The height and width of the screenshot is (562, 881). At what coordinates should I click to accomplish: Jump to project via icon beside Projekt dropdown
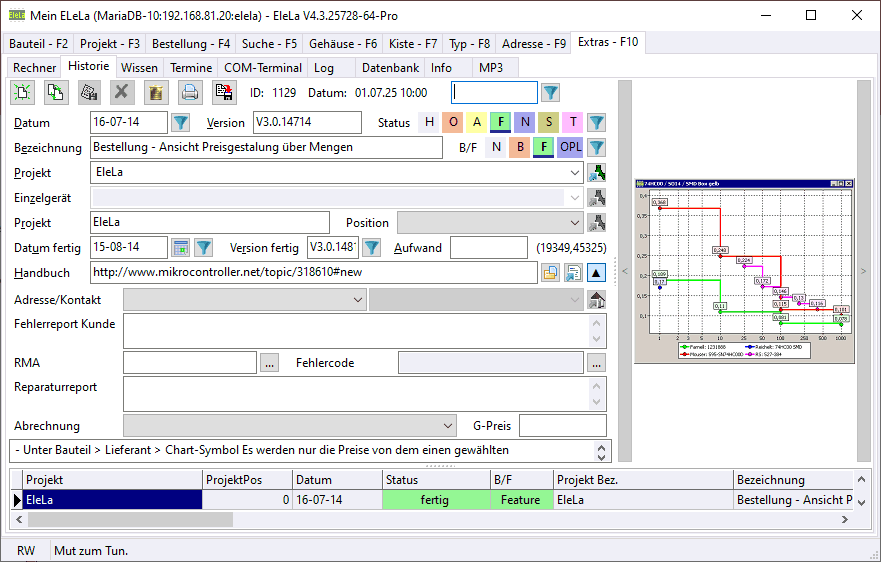tap(597, 173)
